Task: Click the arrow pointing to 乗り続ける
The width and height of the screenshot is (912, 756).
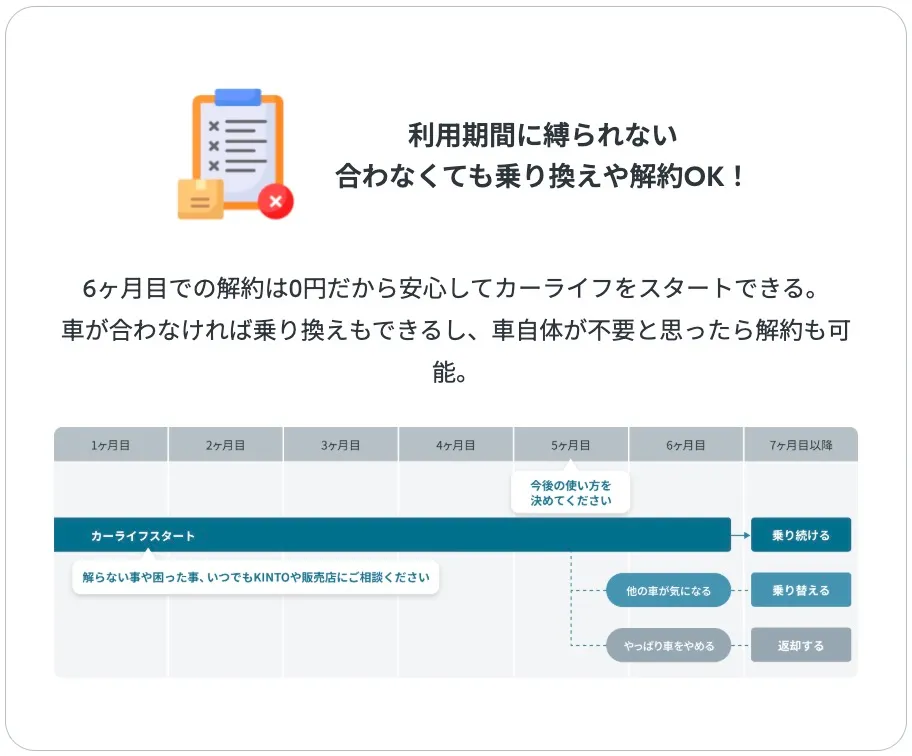Action: (x=740, y=535)
